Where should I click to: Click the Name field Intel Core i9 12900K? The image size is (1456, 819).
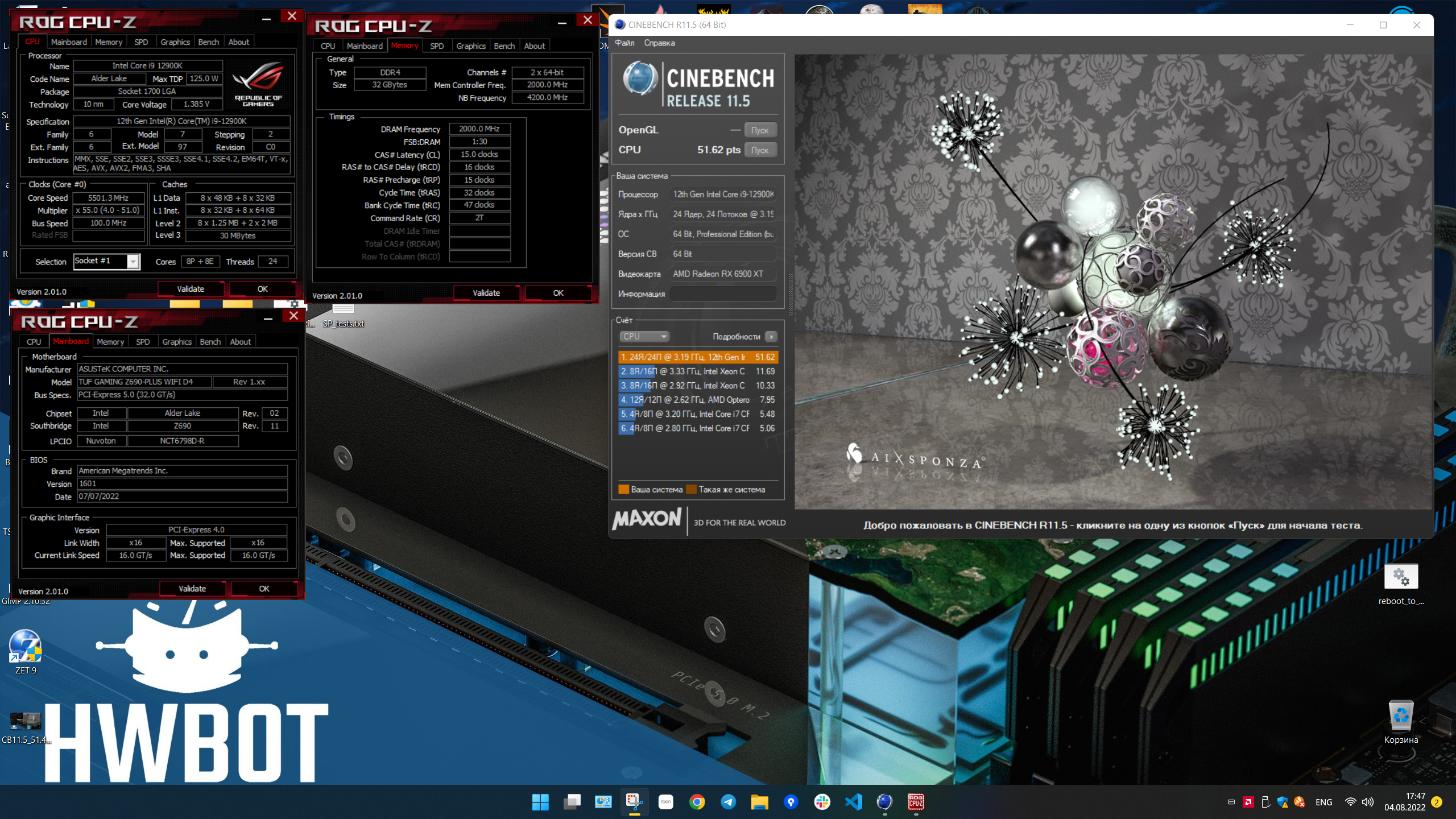[147, 65]
